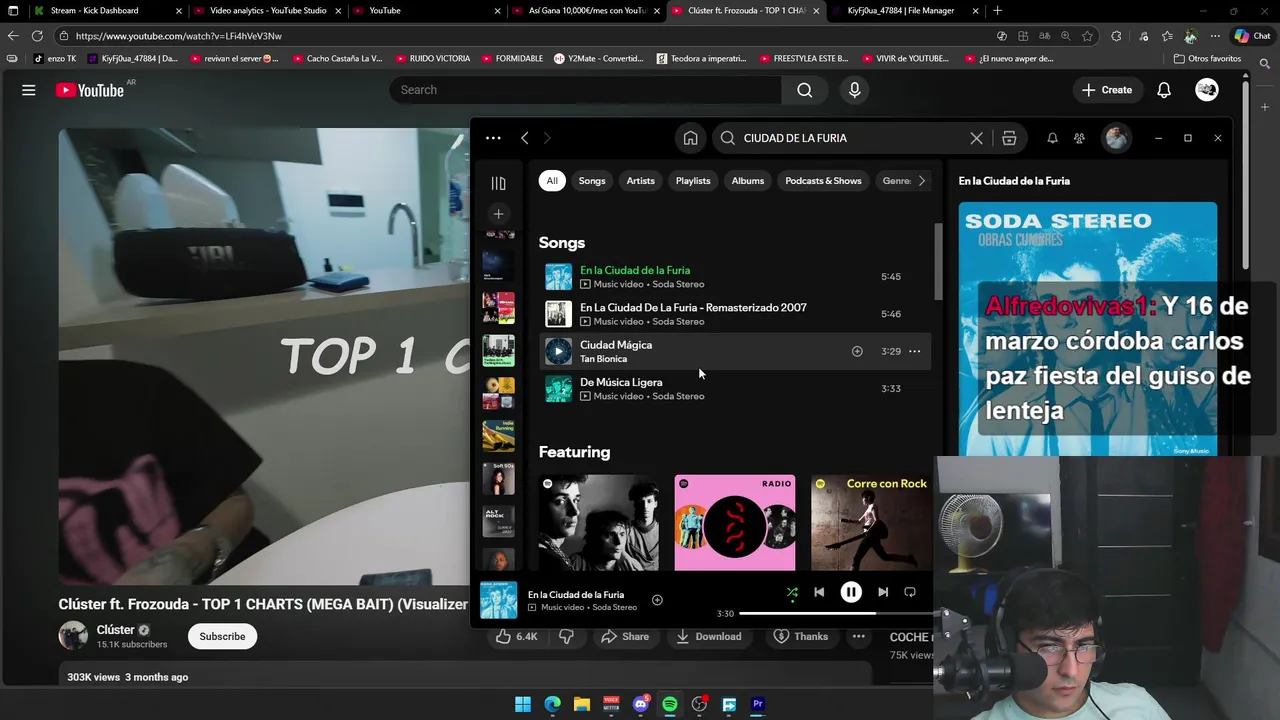Open Discord from the taskbar
The width and height of the screenshot is (1280, 720).
pyautogui.click(x=641, y=704)
